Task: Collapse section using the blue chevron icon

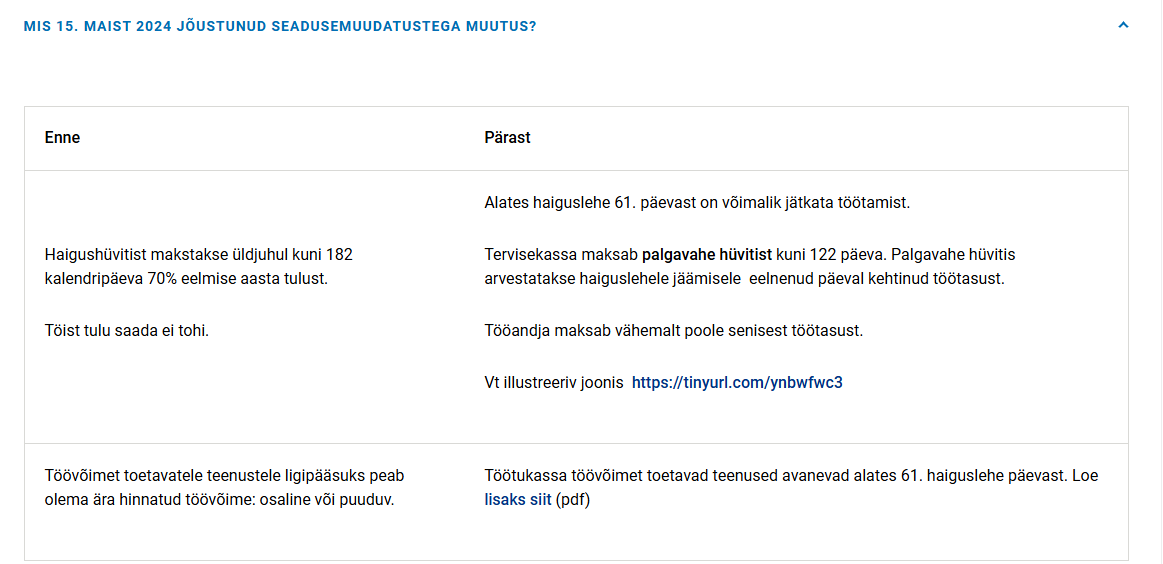Action: (1123, 24)
